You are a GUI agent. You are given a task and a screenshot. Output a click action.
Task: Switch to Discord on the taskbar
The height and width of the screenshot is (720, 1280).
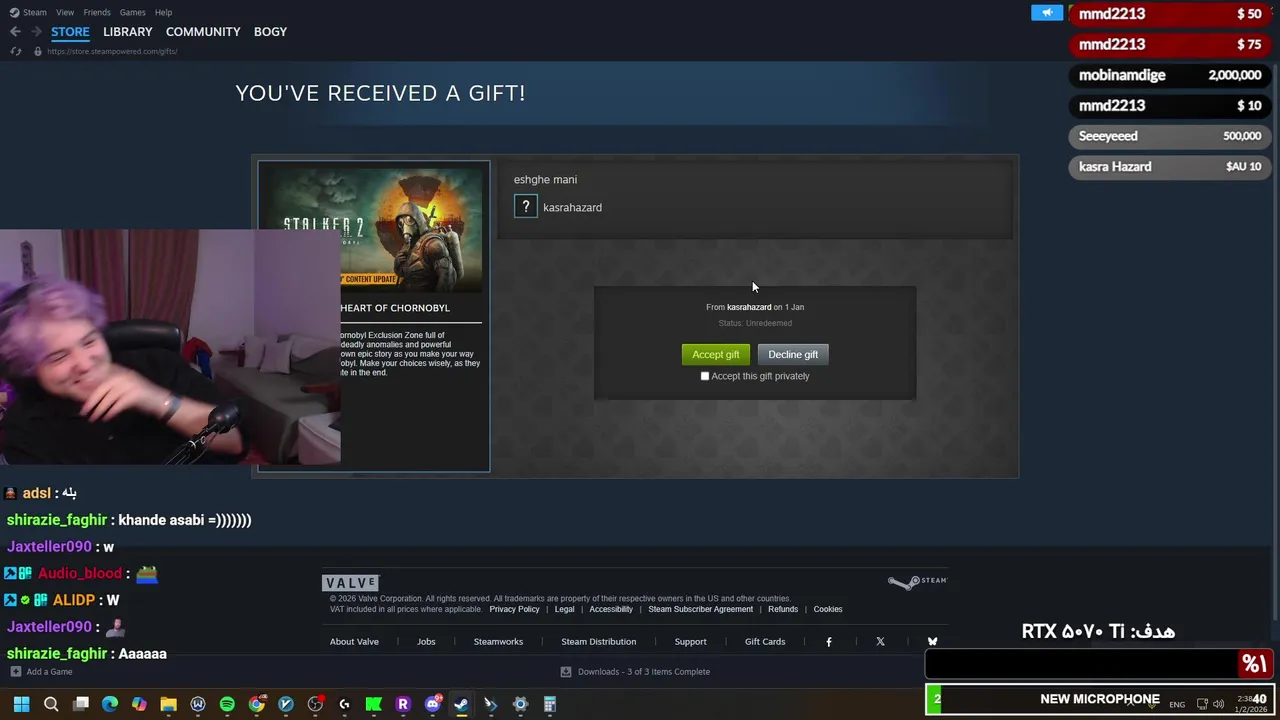pos(432,704)
